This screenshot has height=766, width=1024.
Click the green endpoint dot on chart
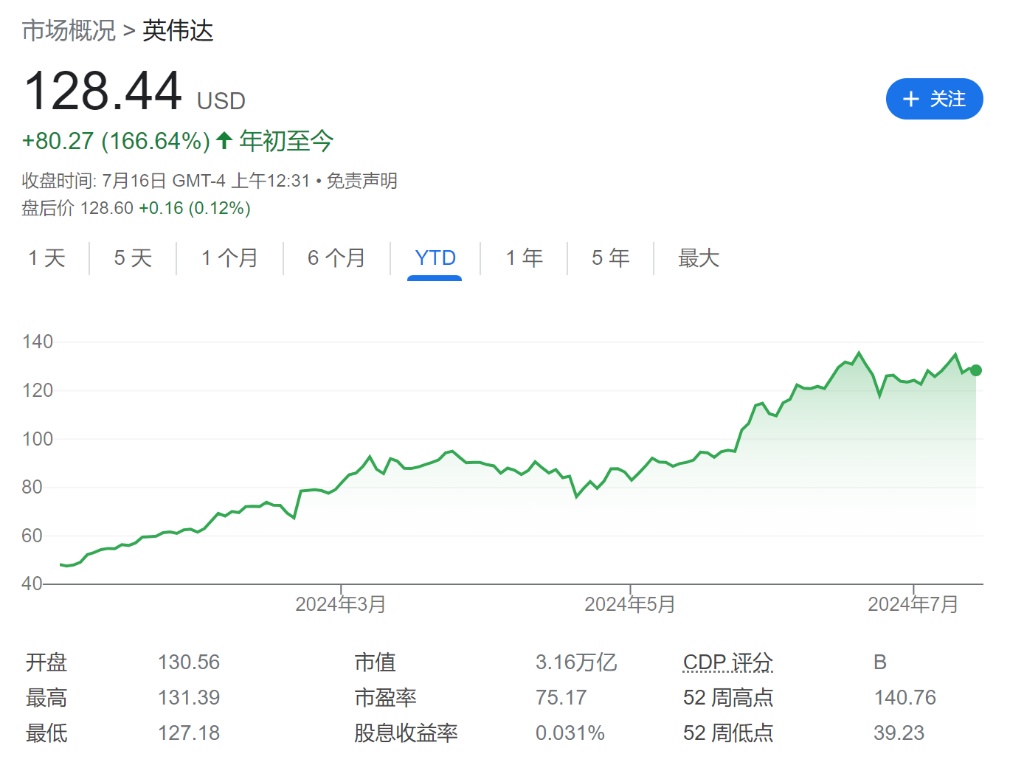[976, 370]
